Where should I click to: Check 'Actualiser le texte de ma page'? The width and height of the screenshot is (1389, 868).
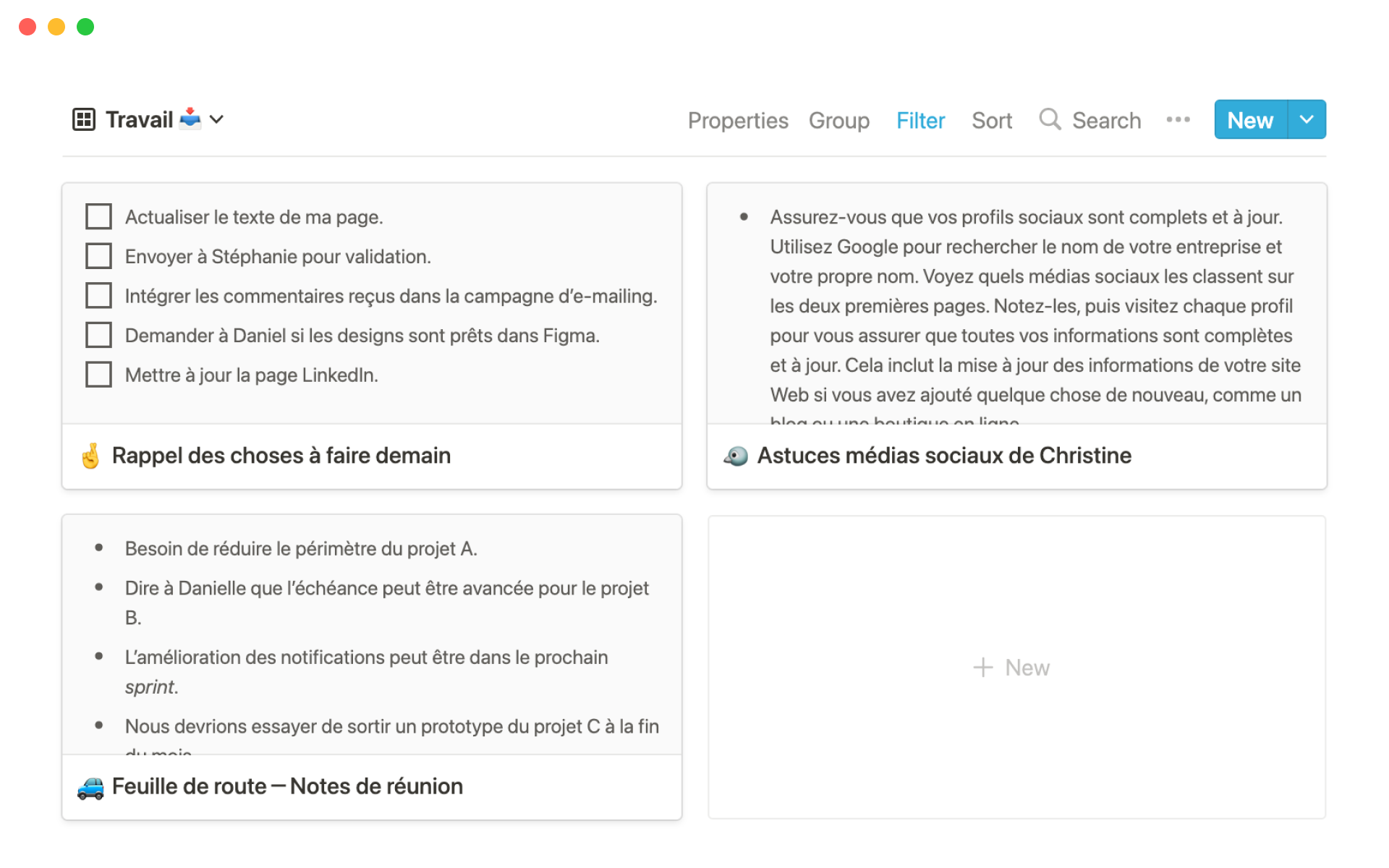98,216
